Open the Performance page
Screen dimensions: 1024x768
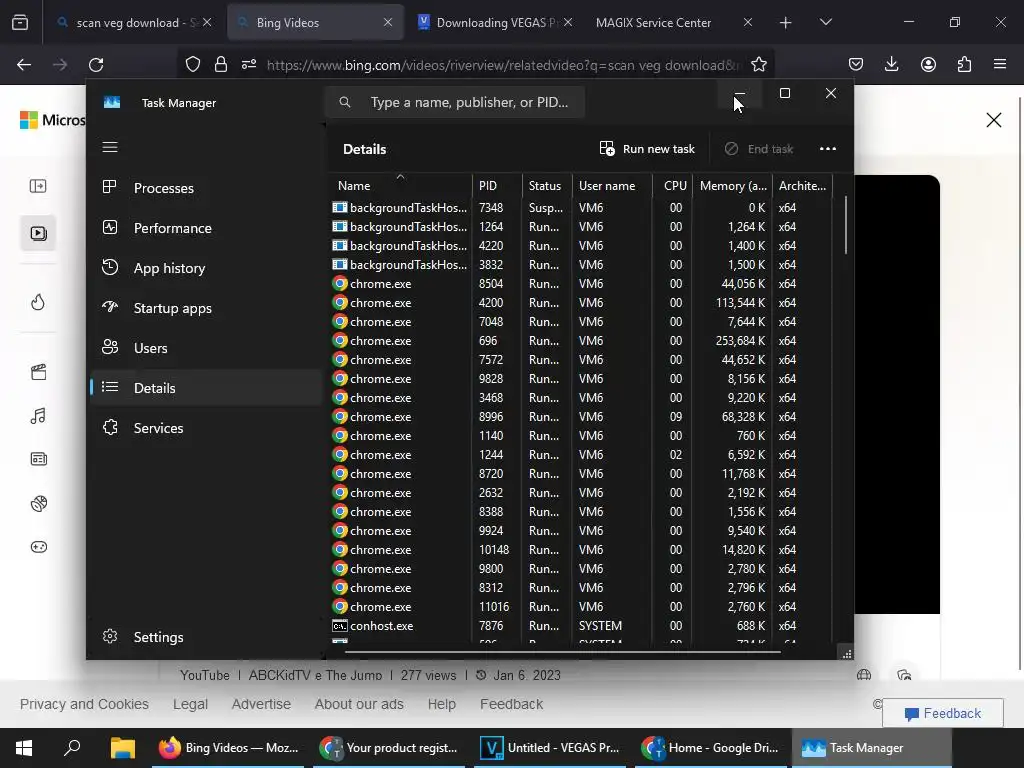[x=206, y=228]
